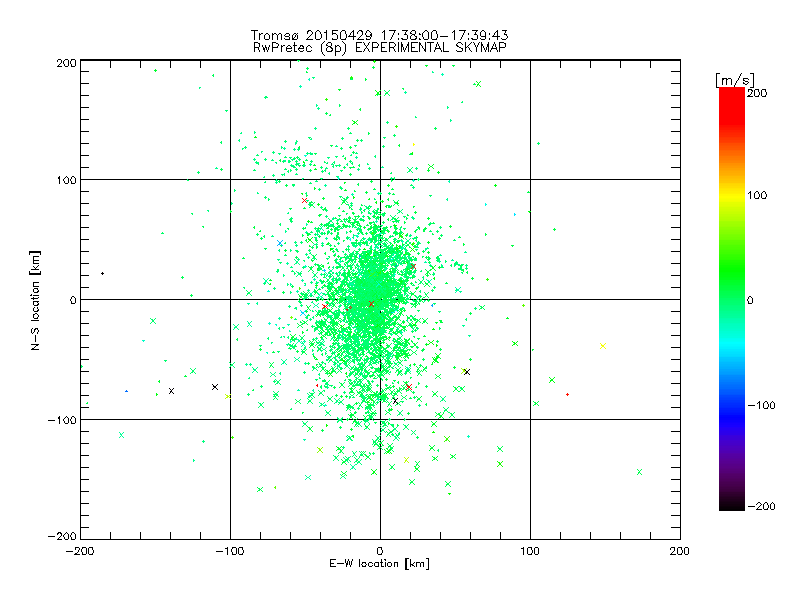Click the Y-axis '100' tick label
This screenshot has height=600, width=800.
pyautogui.click(x=66, y=180)
